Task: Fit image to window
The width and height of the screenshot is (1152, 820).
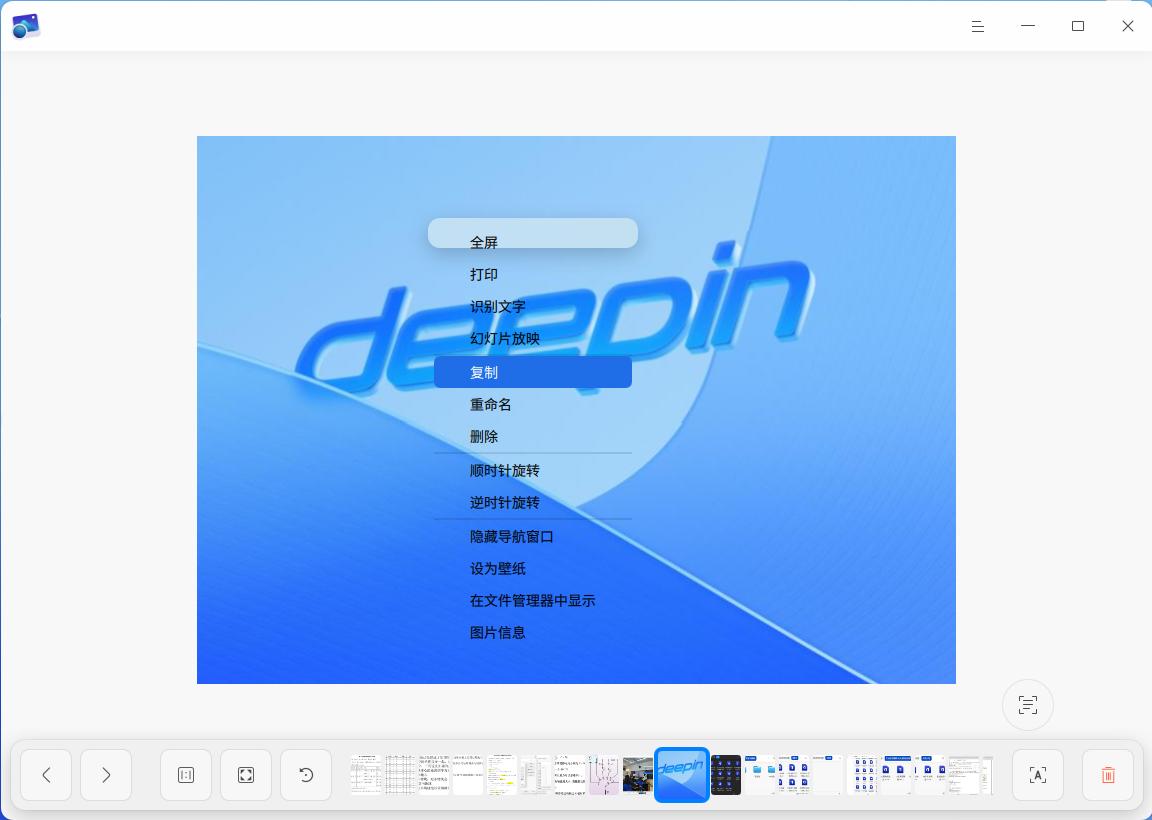Action: [246, 775]
